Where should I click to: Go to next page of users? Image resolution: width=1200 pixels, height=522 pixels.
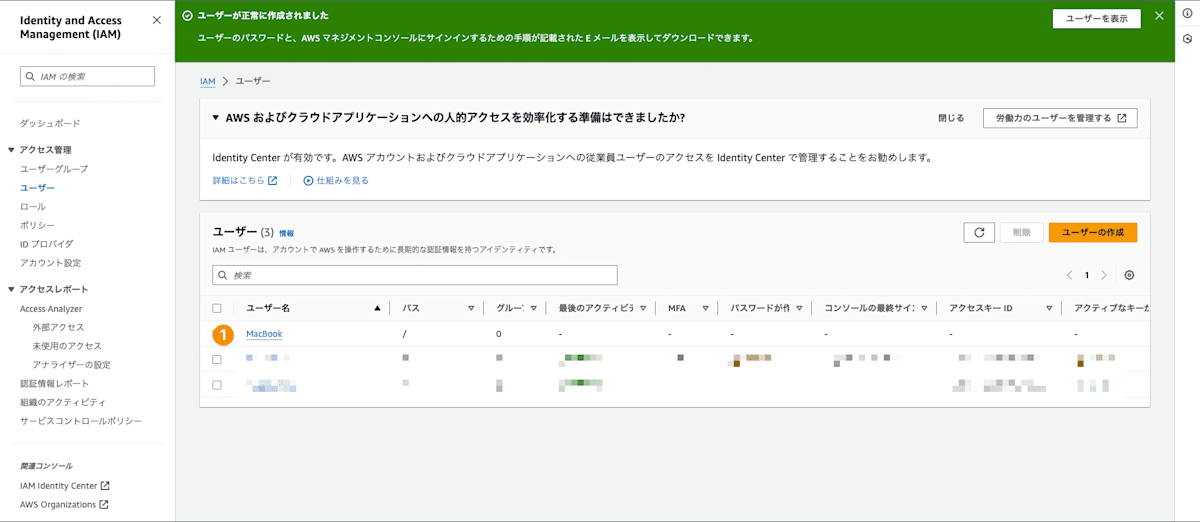pos(1104,275)
